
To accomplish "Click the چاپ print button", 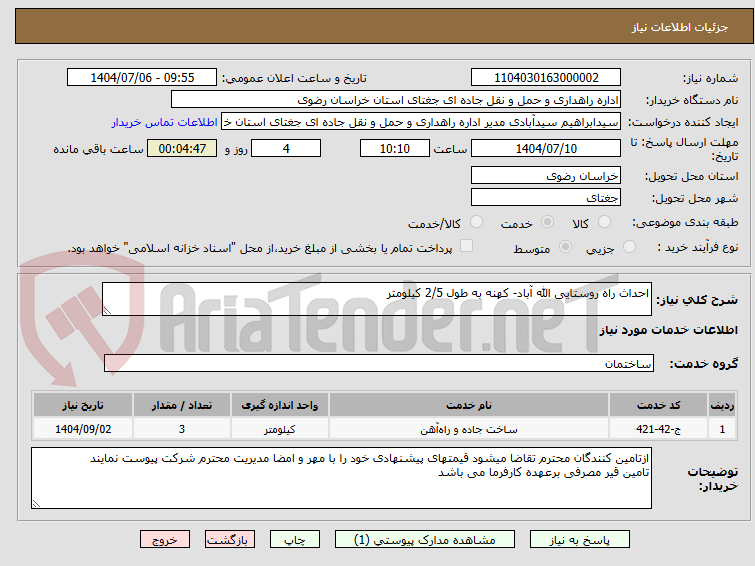I will 295,540.
